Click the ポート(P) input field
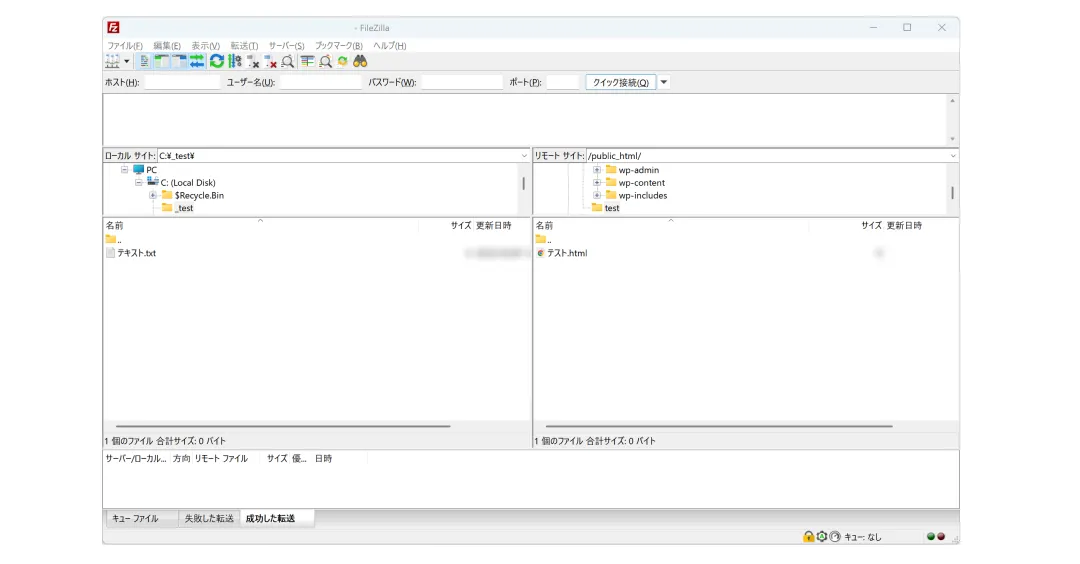The width and height of the screenshot is (1080, 564). (x=563, y=82)
